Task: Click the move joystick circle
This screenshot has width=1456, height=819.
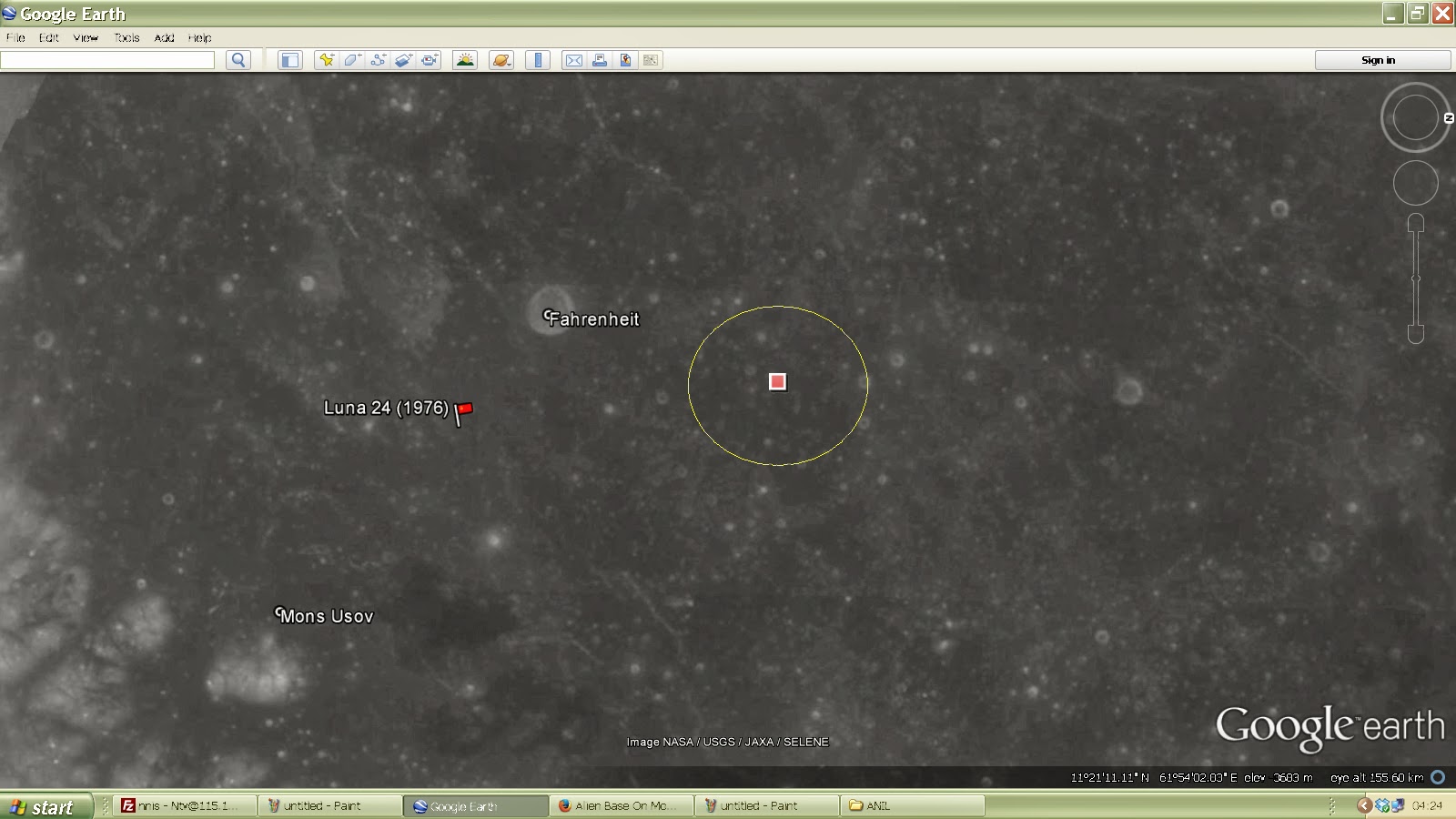Action: tap(1415, 184)
